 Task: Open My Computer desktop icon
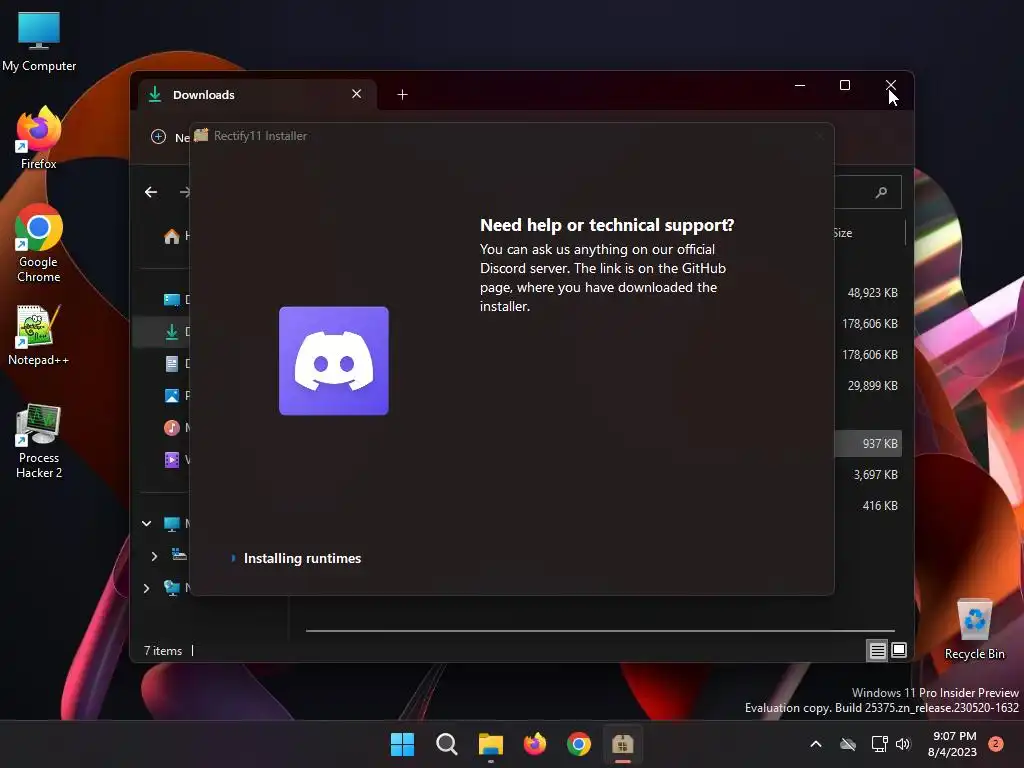click(x=39, y=40)
